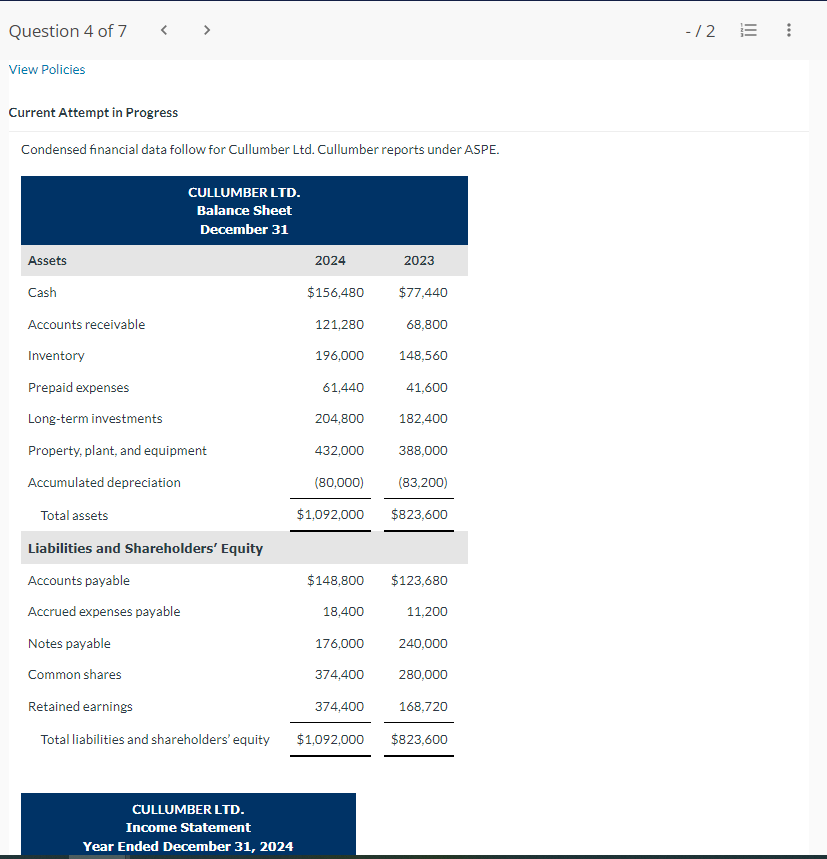The width and height of the screenshot is (827, 859).
Task: Select the Cash value $156,480
Action: 337,292
